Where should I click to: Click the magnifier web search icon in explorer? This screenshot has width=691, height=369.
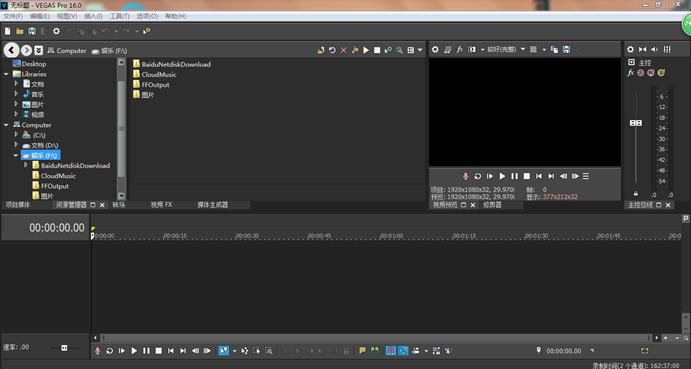click(399, 50)
